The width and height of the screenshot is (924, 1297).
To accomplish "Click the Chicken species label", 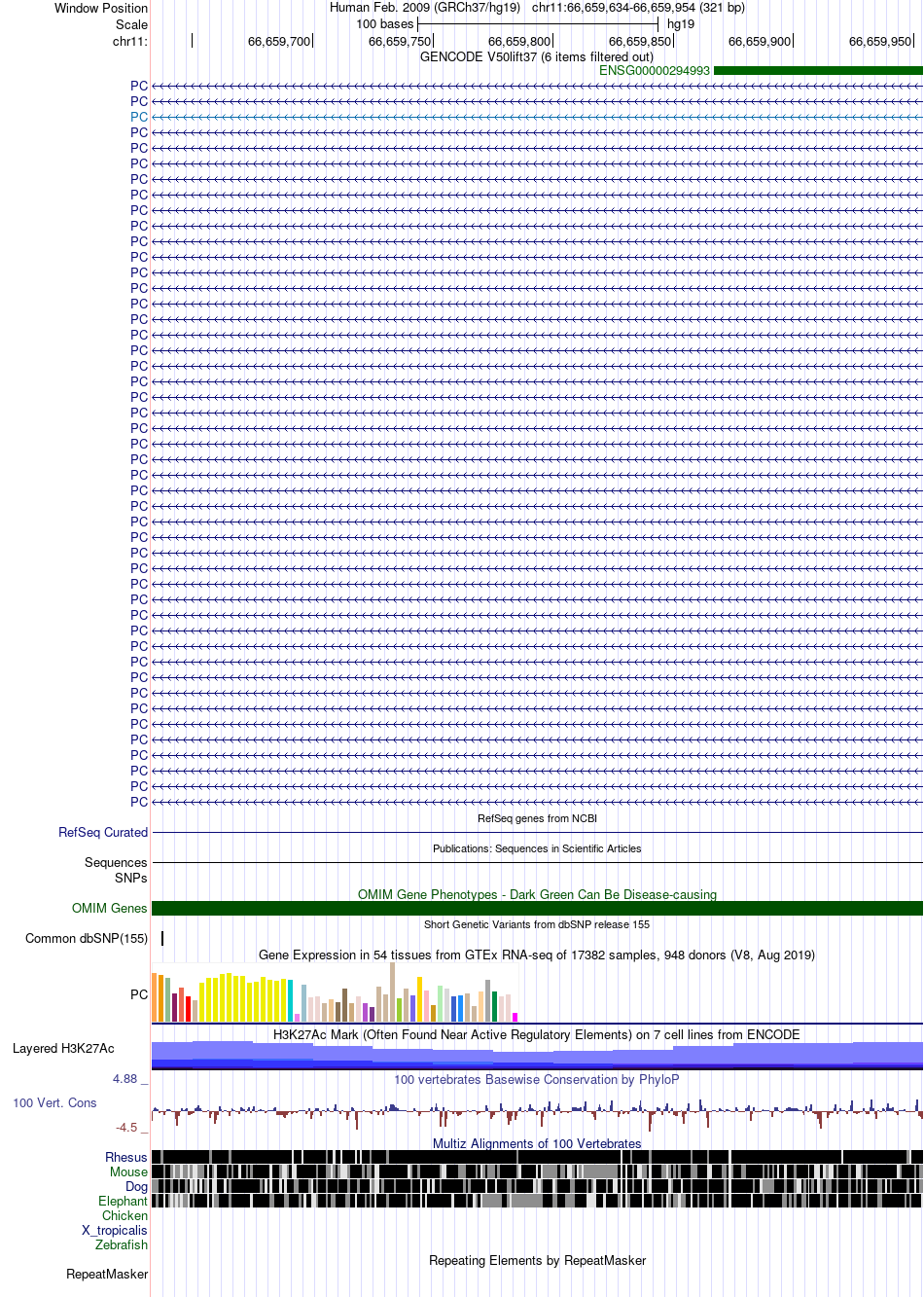I will [124, 1215].
